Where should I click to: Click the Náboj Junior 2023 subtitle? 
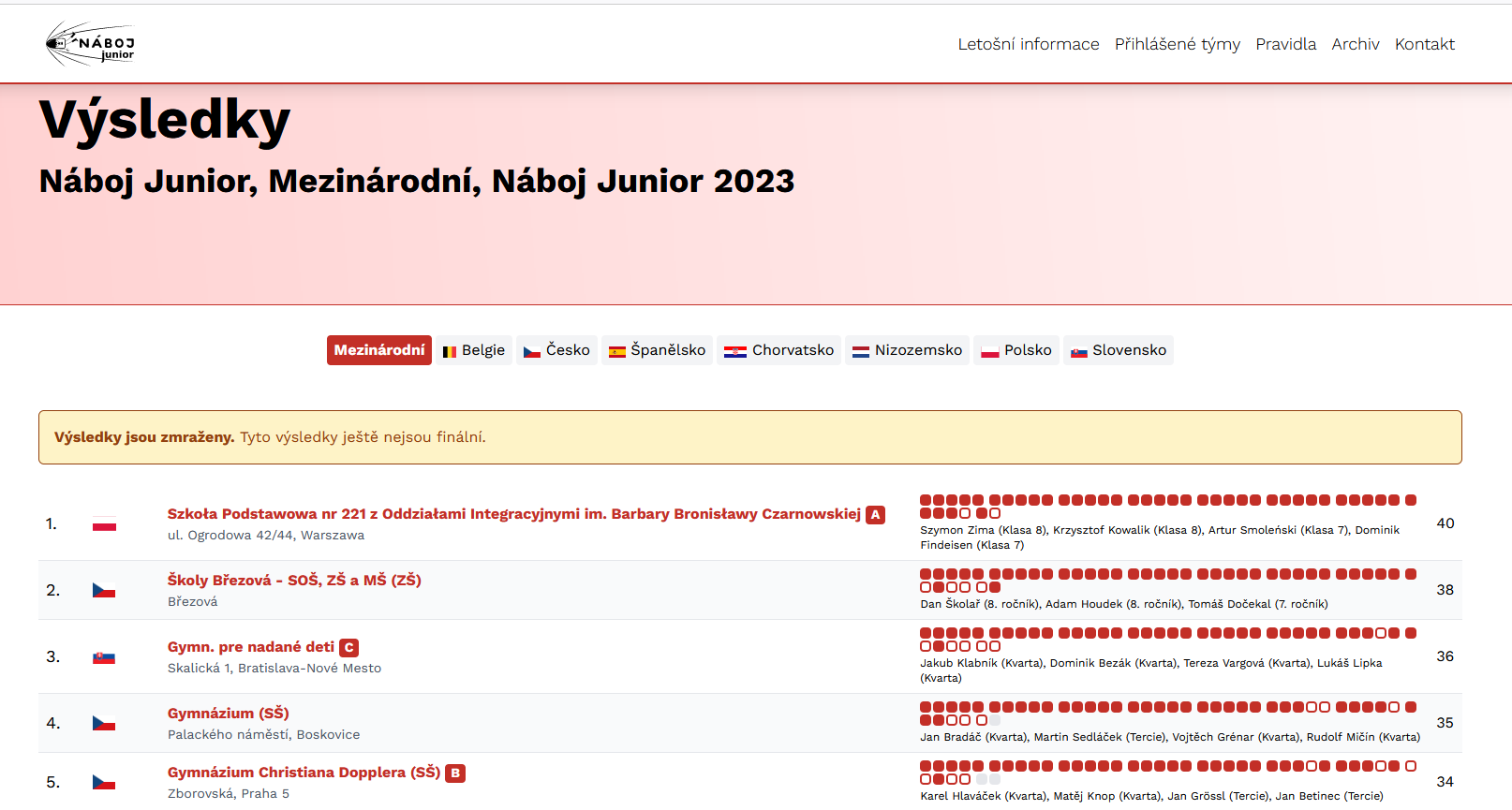(417, 181)
